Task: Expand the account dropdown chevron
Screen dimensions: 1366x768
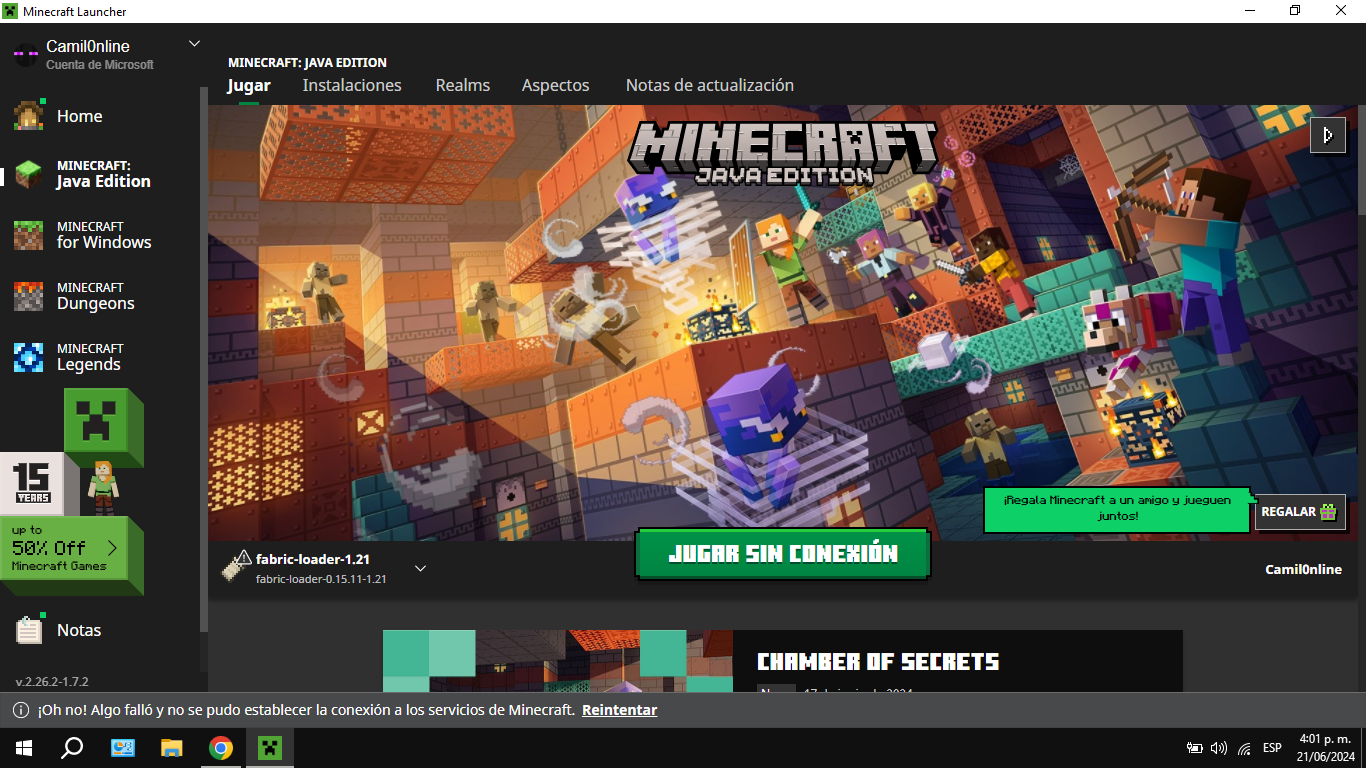Action: pyautogui.click(x=194, y=44)
